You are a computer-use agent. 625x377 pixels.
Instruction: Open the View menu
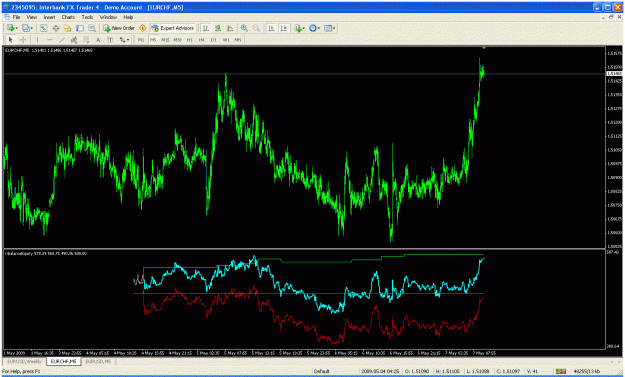[31, 17]
